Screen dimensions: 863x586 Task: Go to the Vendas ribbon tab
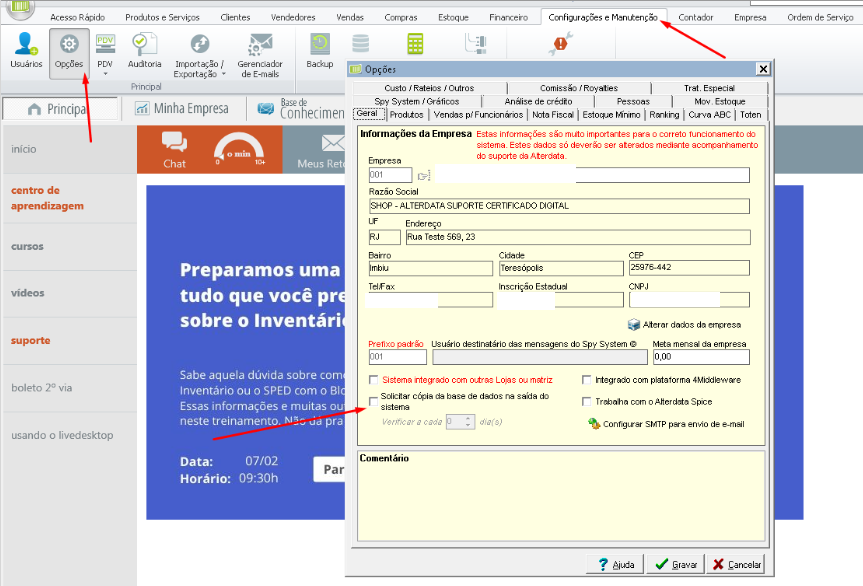point(350,17)
